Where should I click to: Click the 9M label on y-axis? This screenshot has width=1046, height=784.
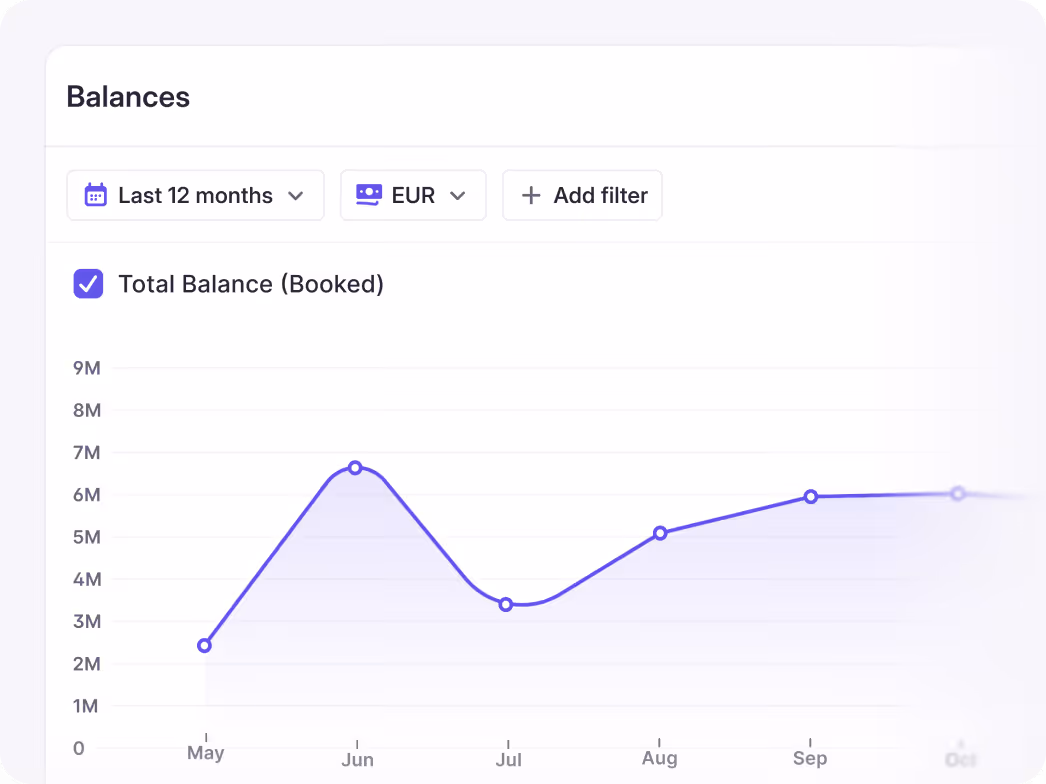[x=87, y=368]
